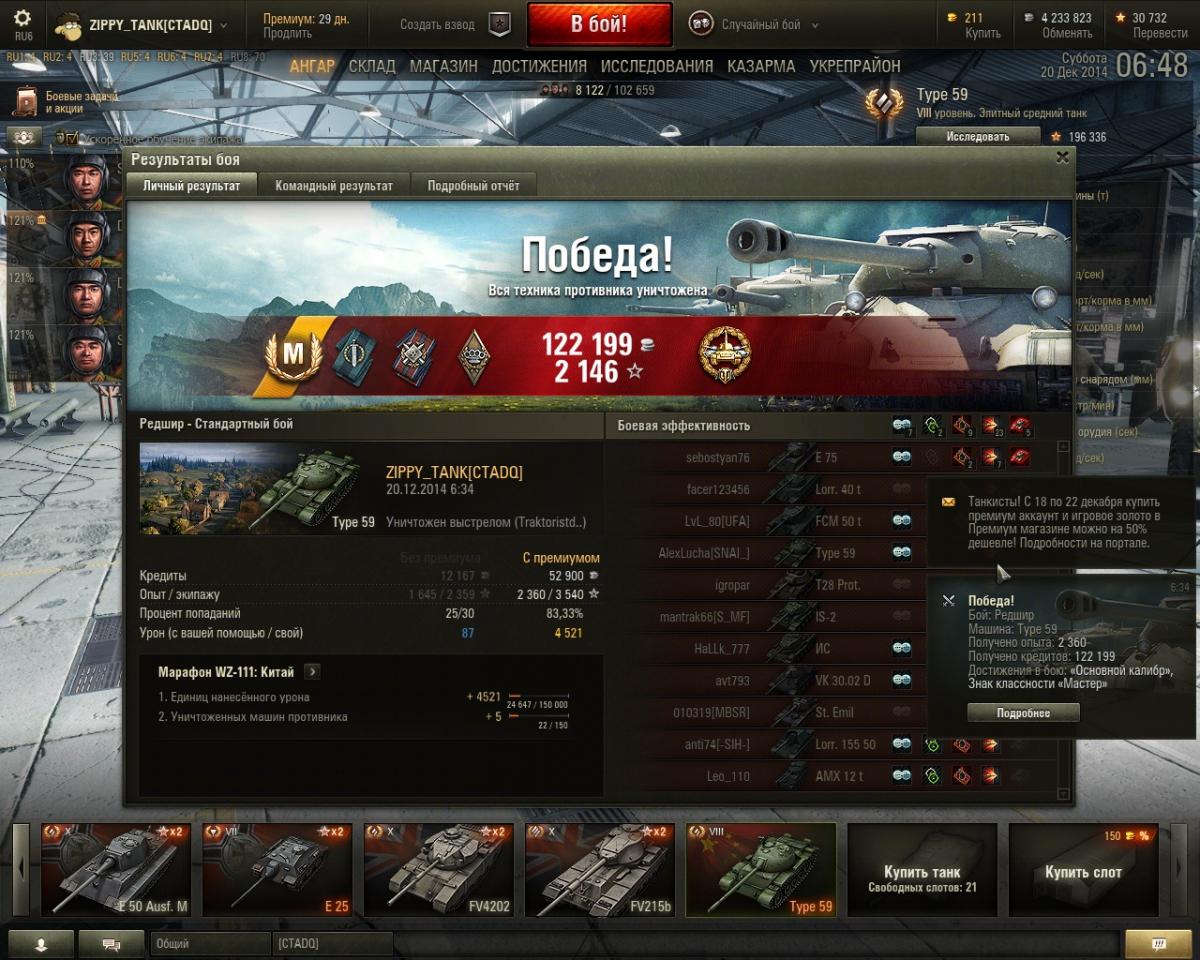Image resolution: width=1200 pixels, height=960 pixels.
Task: Open the chat channels speech bubble icon
Action: (x=111, y=944)
